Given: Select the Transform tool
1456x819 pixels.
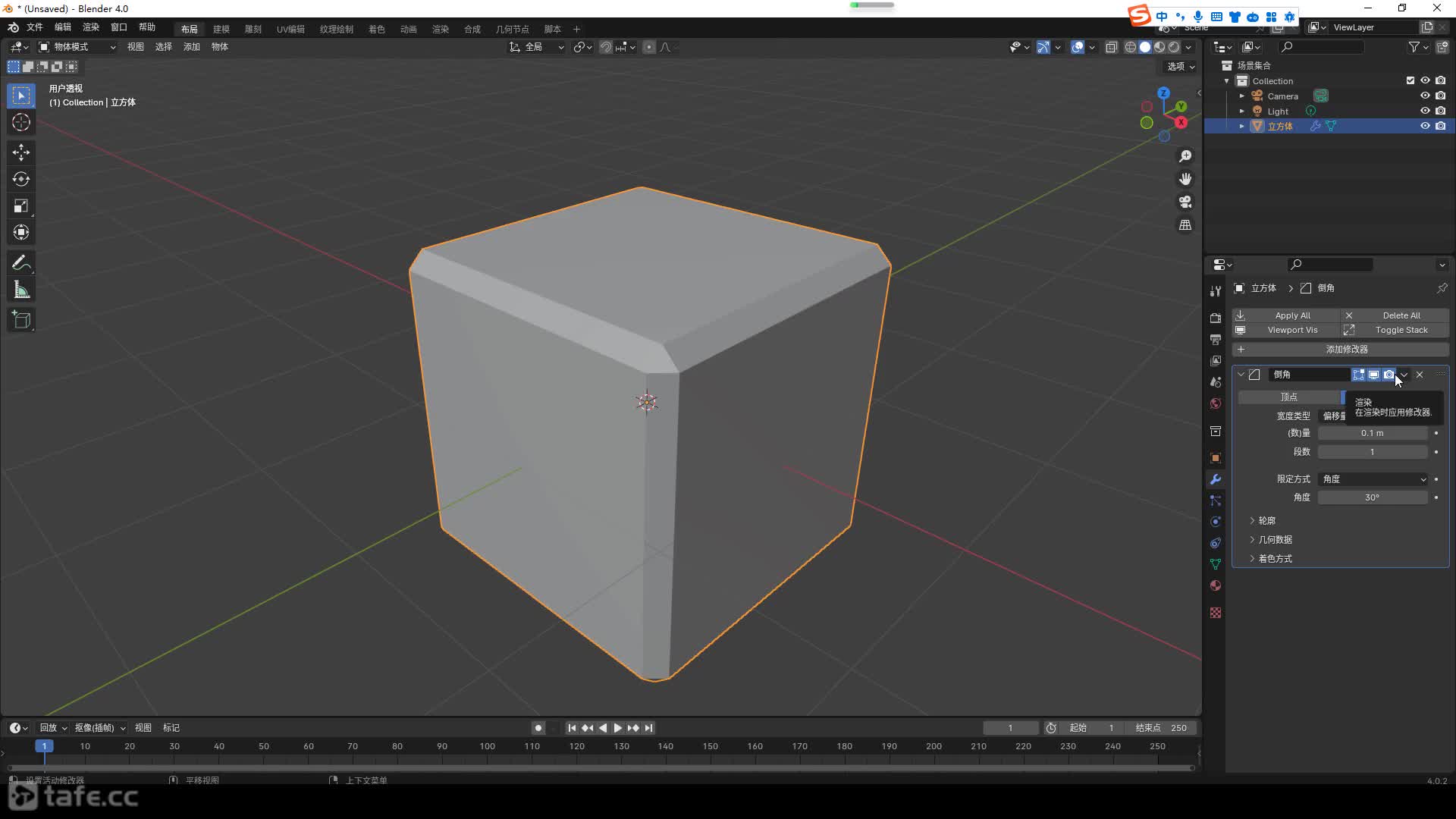Looking at the screenshot, I should (x=21, y=232).
